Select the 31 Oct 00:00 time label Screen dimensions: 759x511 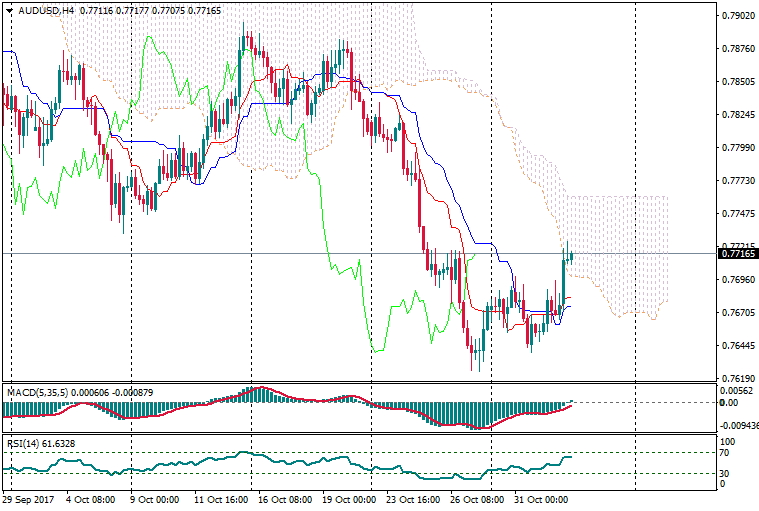[541, 498]
